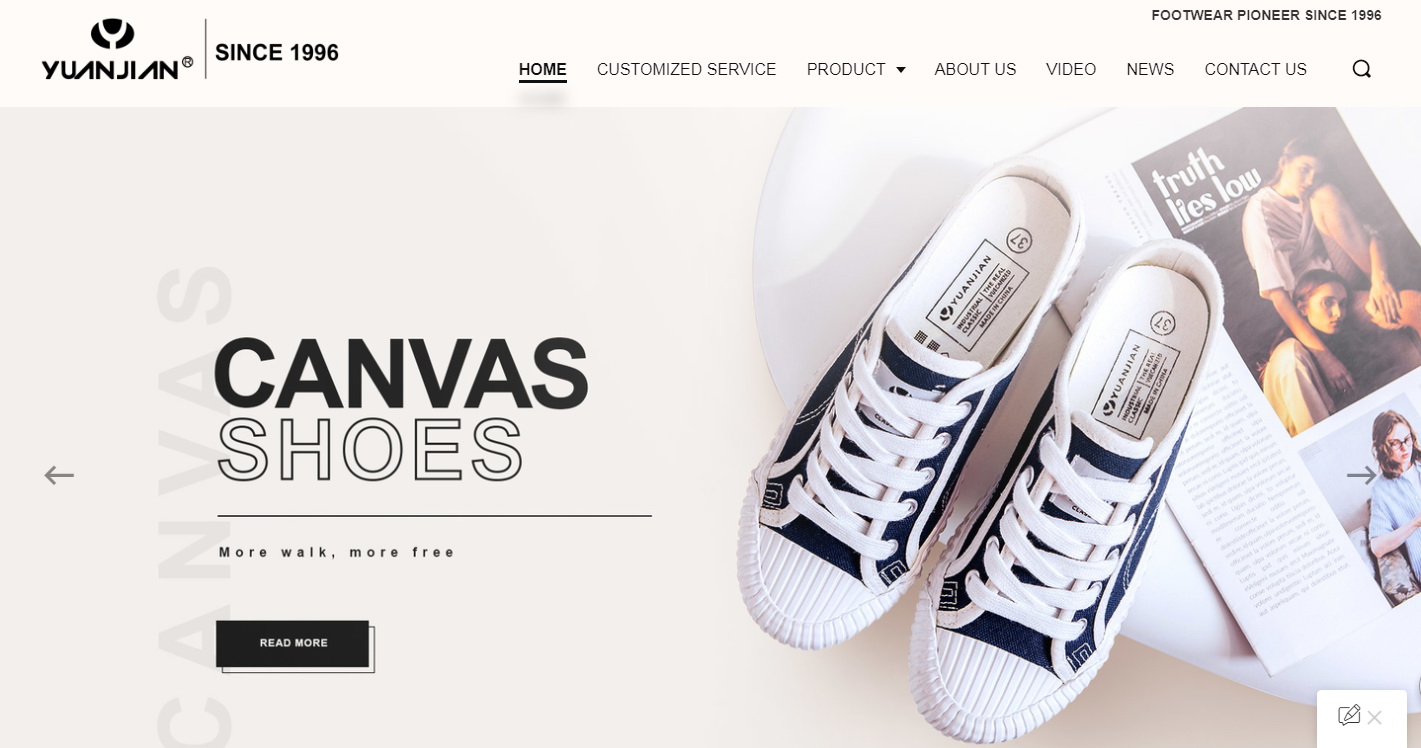Open the Contact Us page
This screenshot has width=1421, height=748.
click(x=1255, y=69)
